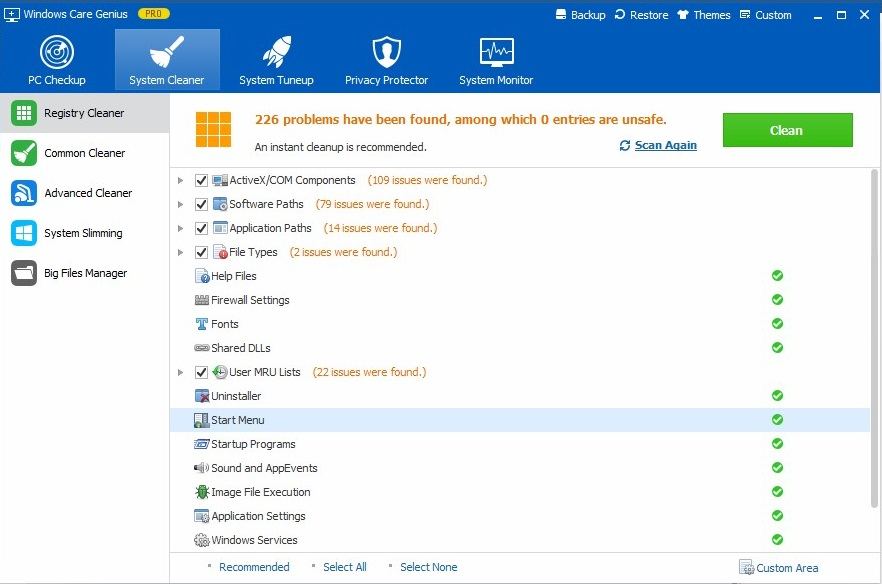The width and height of the screenshot is (882, 584).
Task: Open Privacy Protector shield icon
Action: coord(386,52)
